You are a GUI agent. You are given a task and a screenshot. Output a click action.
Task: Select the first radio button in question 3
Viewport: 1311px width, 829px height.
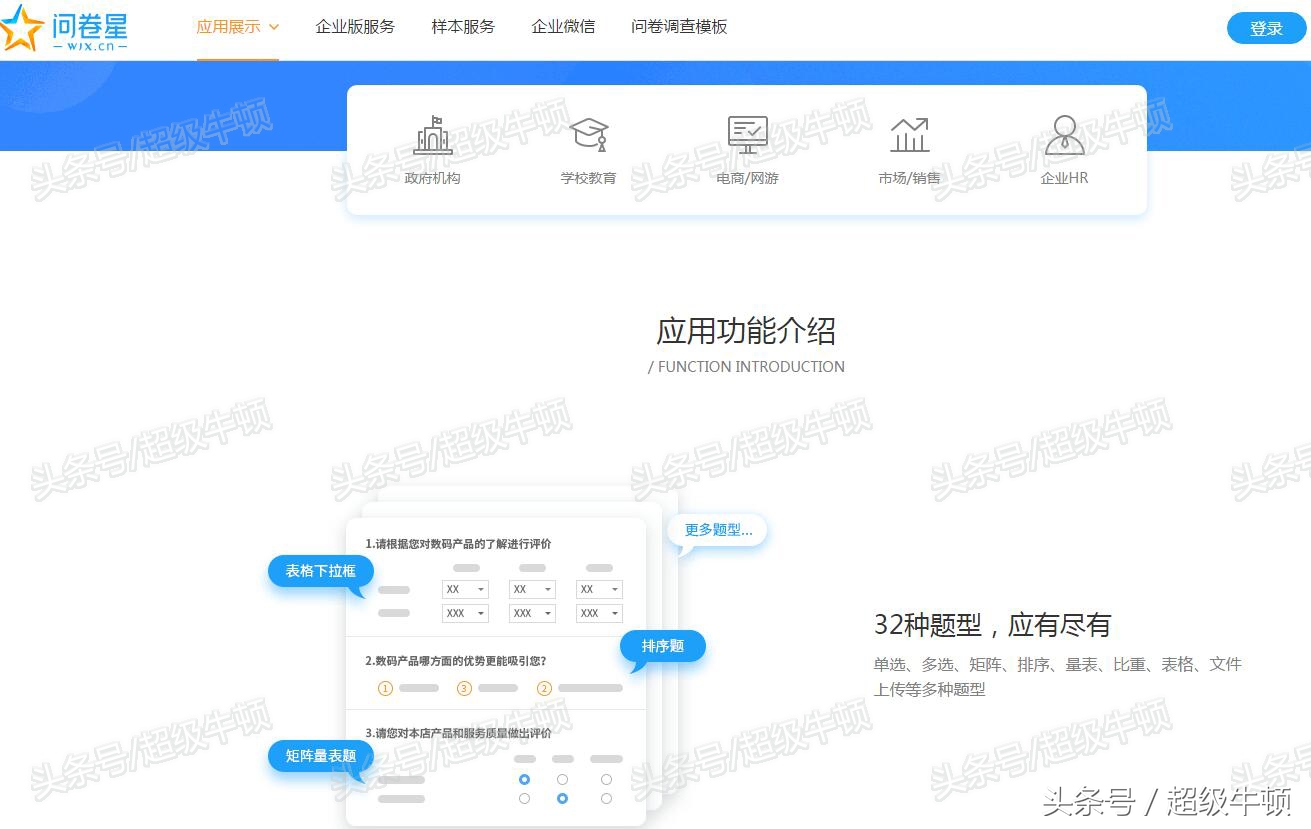pos(524,780)
